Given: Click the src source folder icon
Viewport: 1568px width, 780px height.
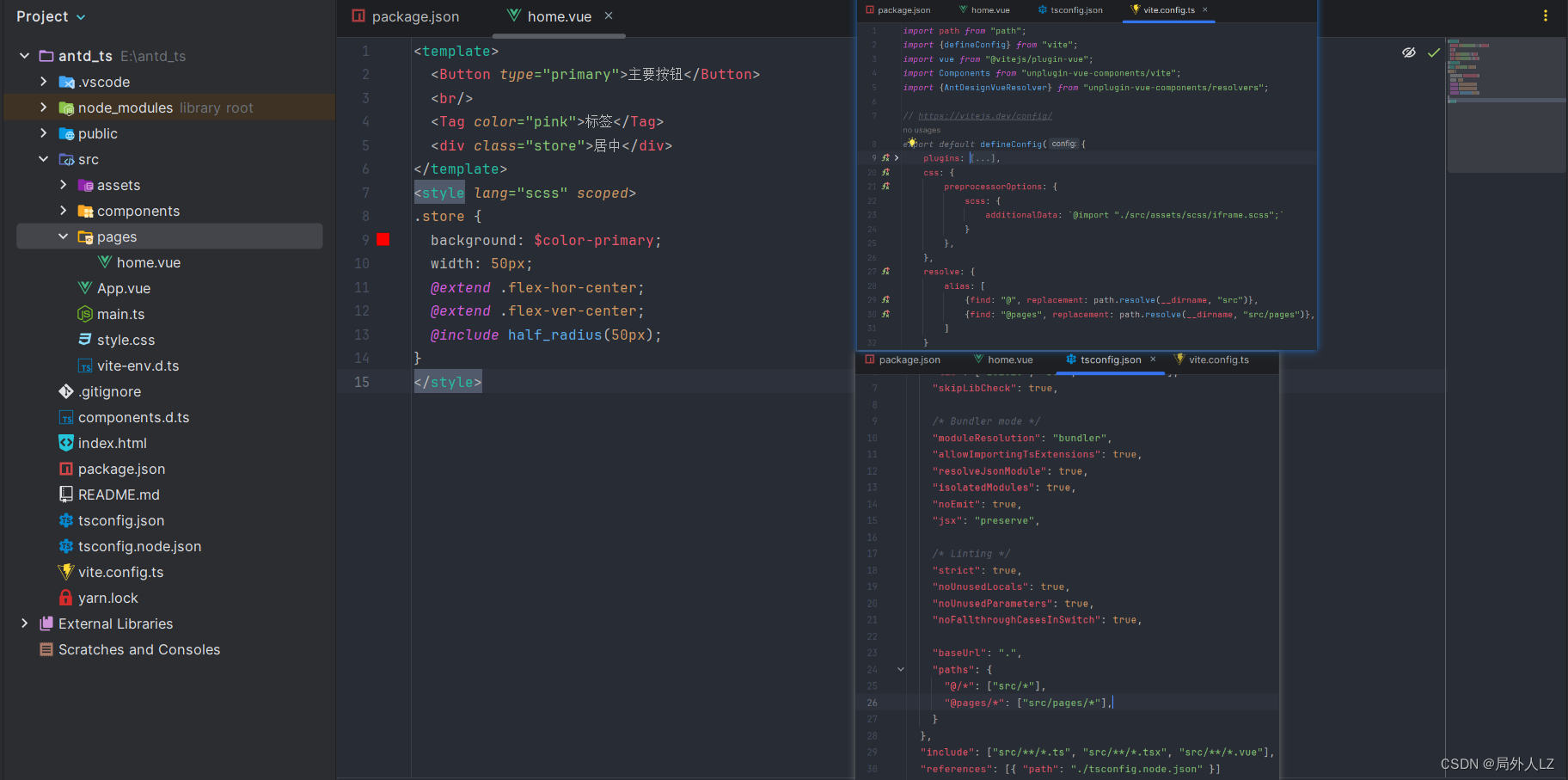Looking at the screenshot, I should (66, 159).
